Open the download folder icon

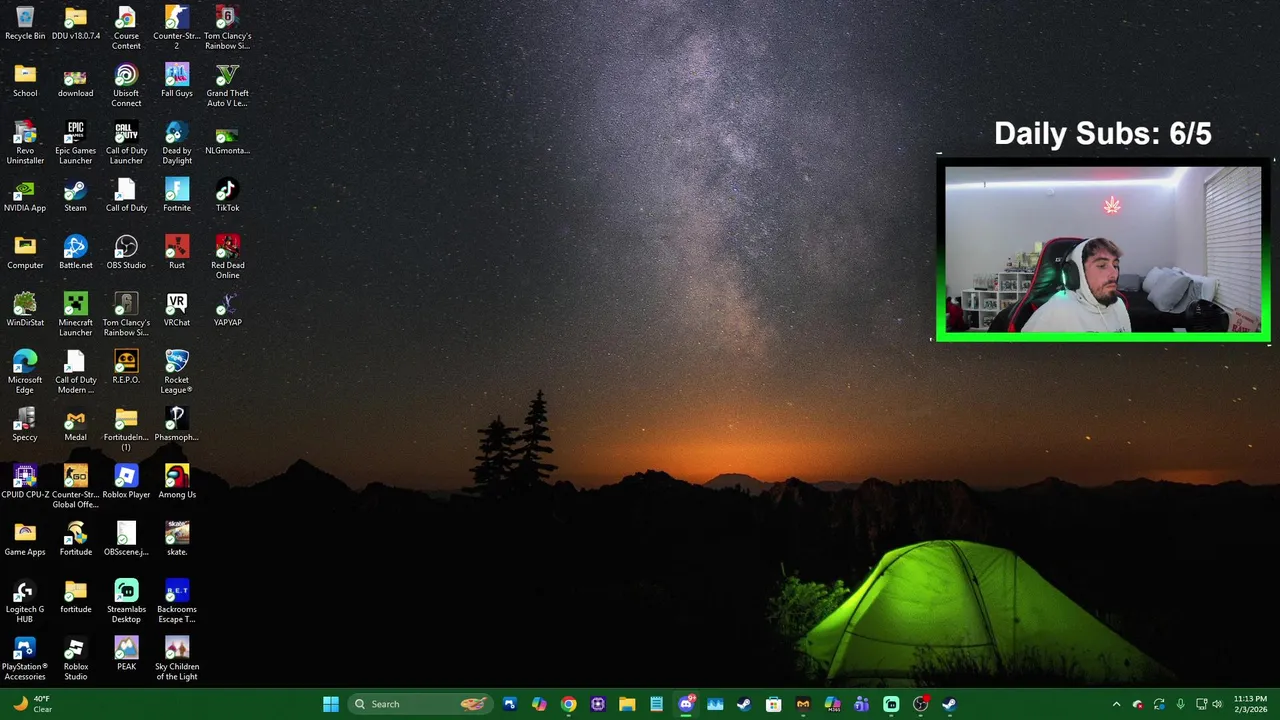[x=75, y=81]
